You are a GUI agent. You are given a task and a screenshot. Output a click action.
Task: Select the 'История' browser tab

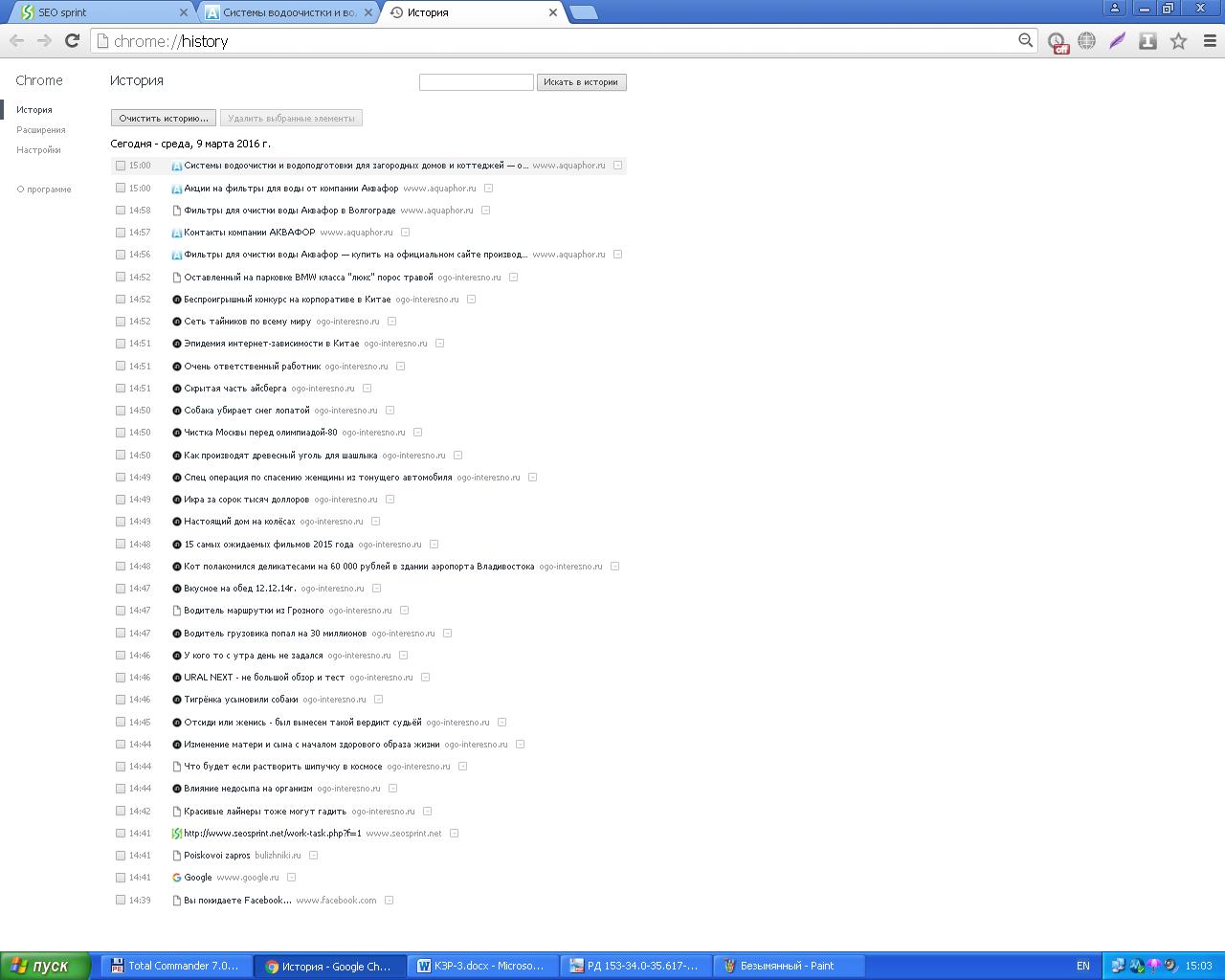474,12
